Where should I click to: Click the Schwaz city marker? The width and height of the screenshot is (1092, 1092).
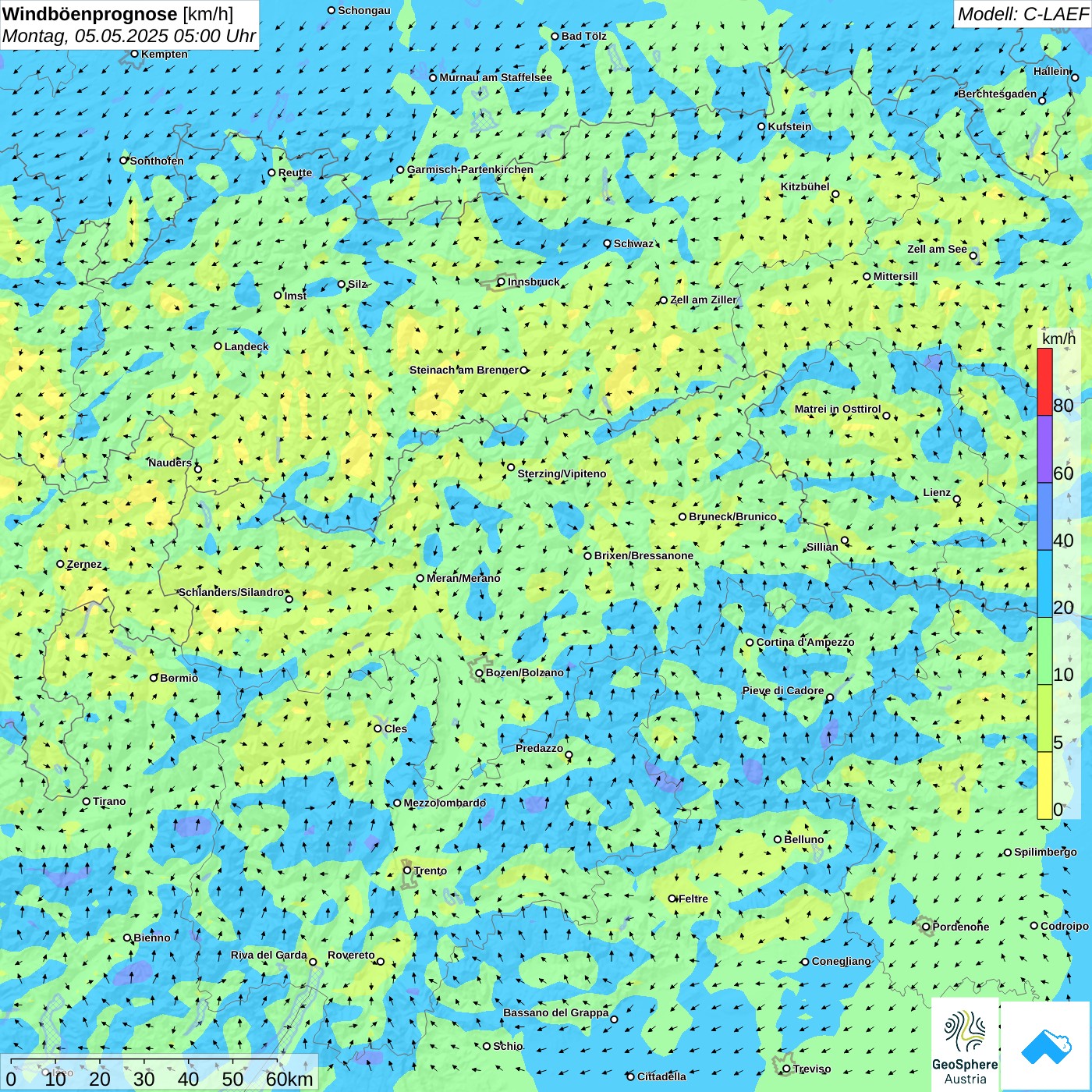pyautogui.click(x=607, y=243)
